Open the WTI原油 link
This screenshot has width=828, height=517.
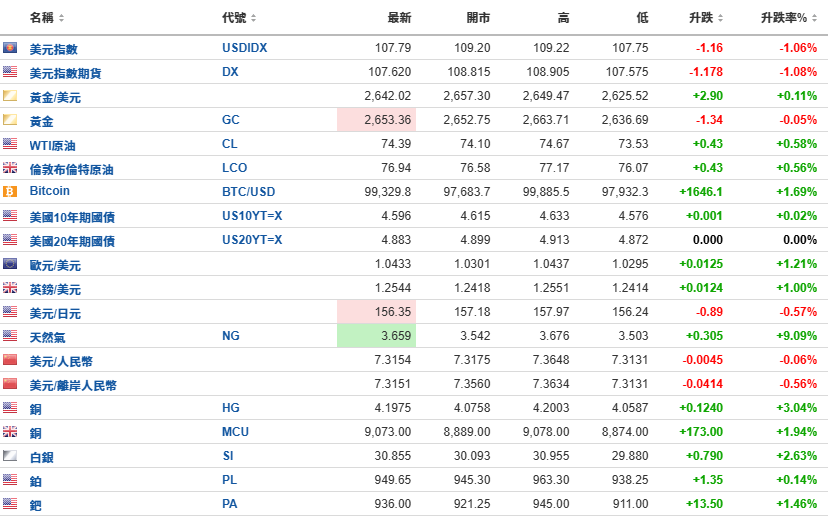coord(54,144)
